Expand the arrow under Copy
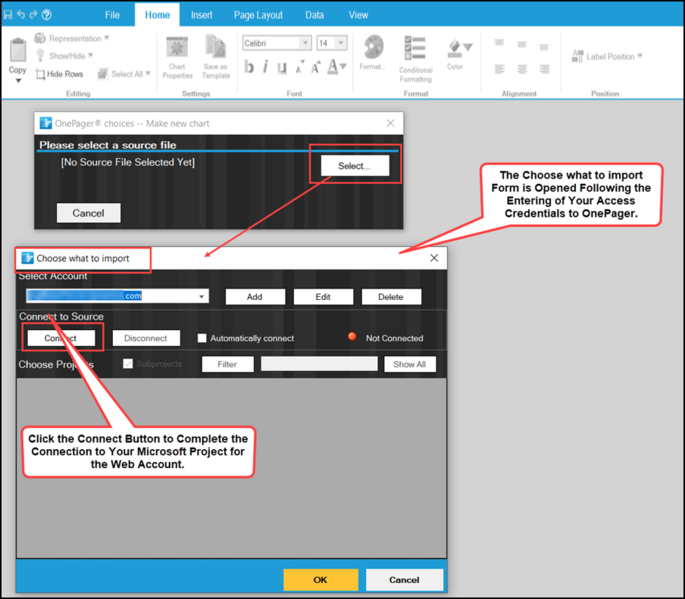This screenshot has width=685, height=599. point(18,81)
